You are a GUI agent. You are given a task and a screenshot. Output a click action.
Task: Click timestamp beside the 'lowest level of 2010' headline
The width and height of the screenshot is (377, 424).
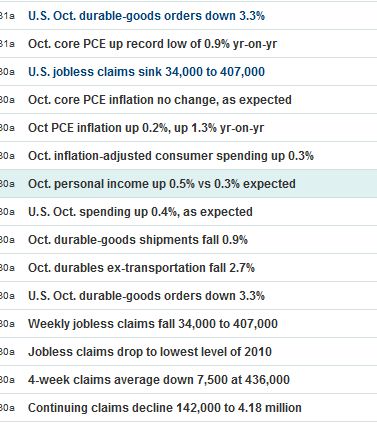click(x=7, y=352)
